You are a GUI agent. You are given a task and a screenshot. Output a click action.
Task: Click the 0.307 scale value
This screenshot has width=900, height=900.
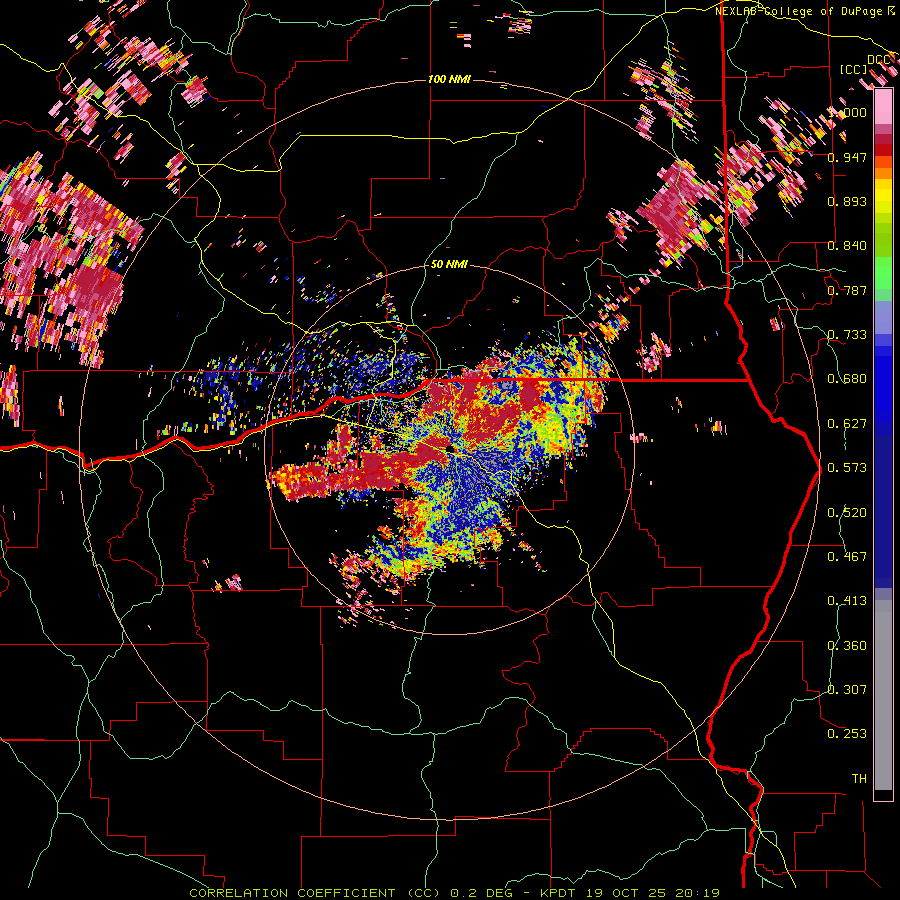point(847,689)
